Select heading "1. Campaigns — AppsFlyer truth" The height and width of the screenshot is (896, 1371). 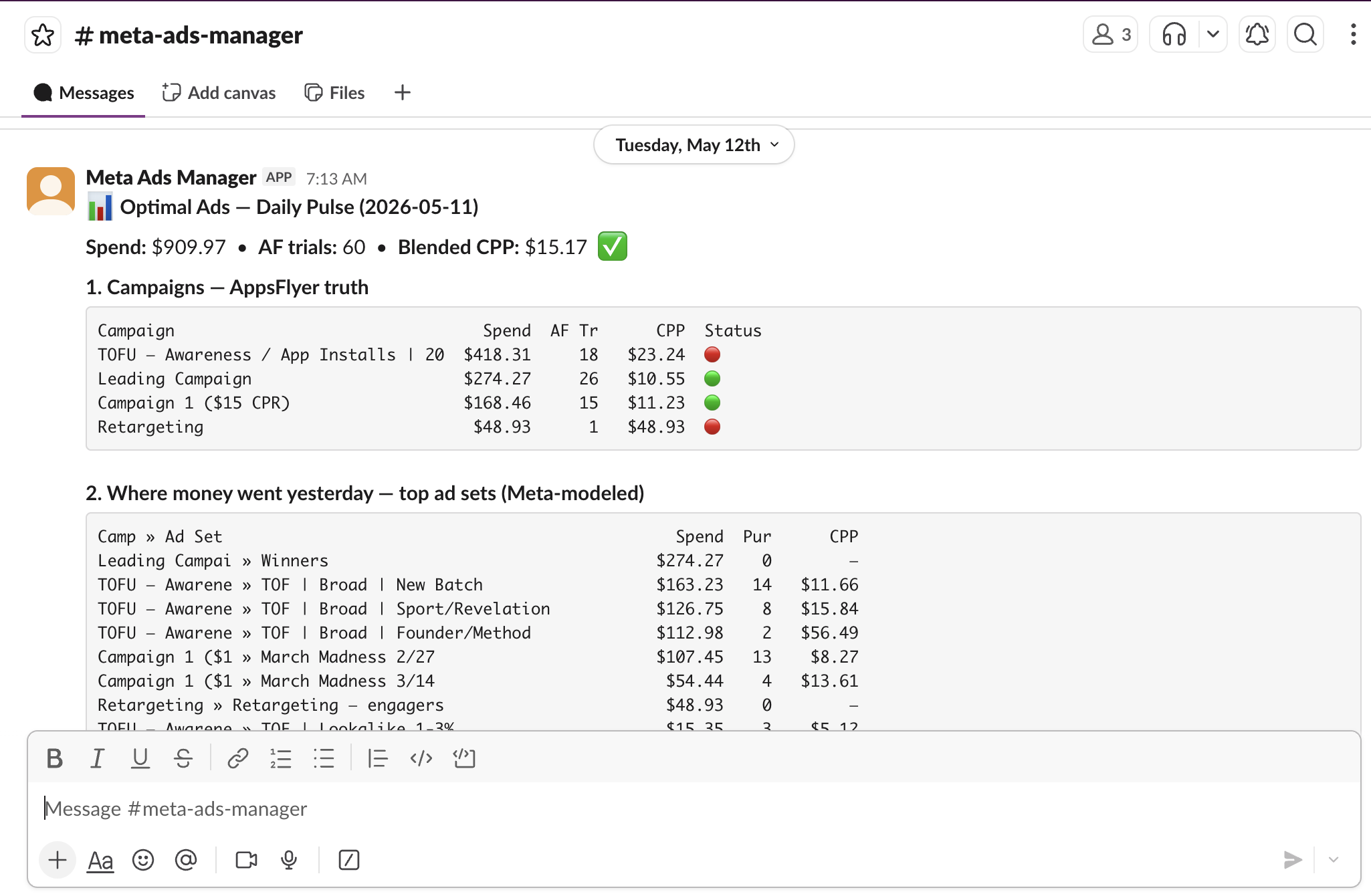point(227,288)
